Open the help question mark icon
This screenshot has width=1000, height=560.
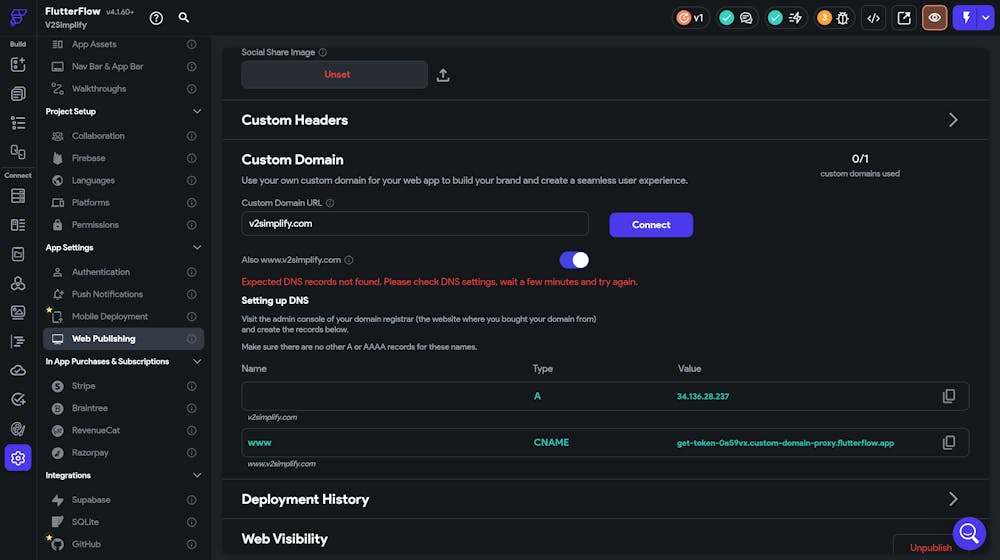tap(156, 18)
